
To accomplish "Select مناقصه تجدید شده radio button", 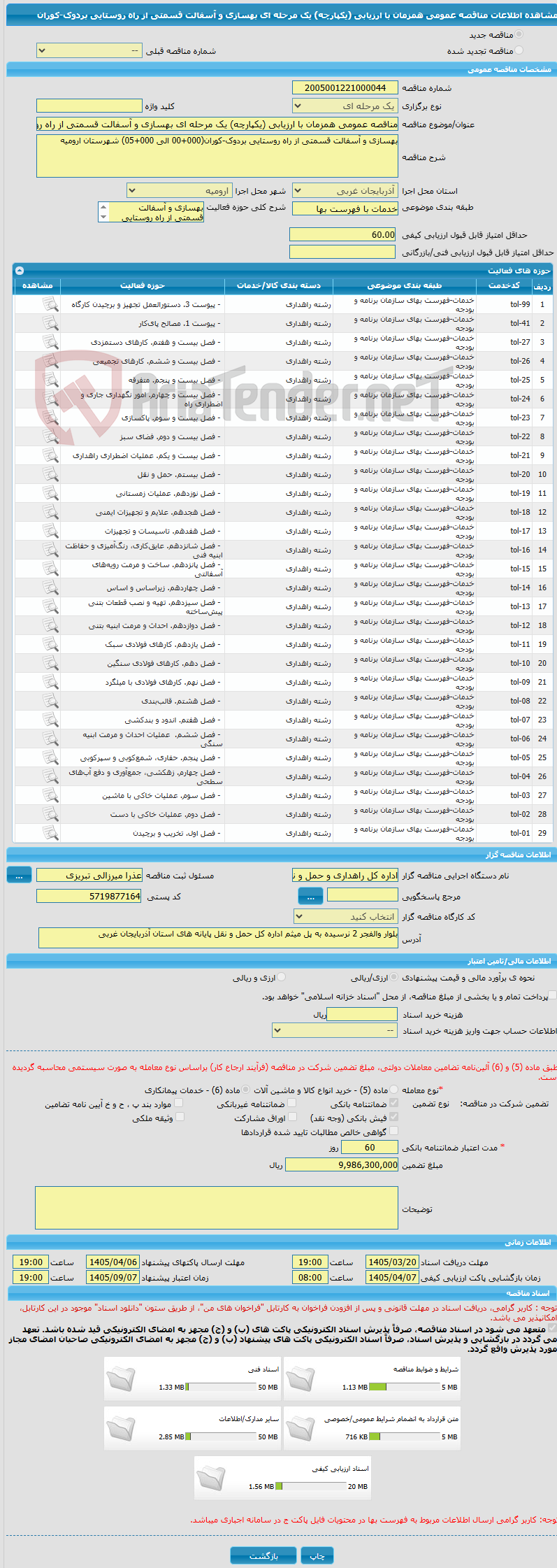I will tap(519, 50).
